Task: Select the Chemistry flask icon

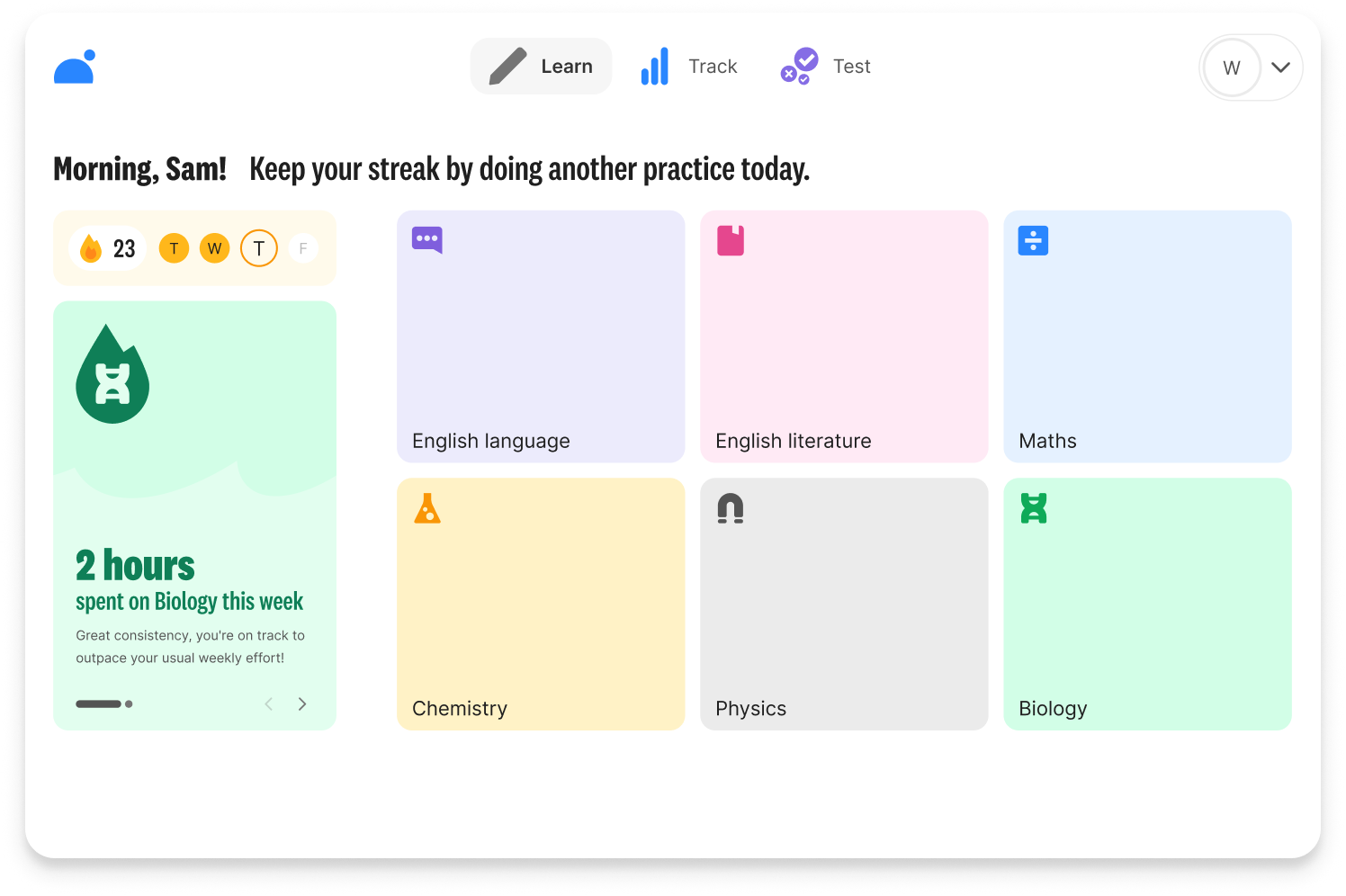Action: click(426, 507)
